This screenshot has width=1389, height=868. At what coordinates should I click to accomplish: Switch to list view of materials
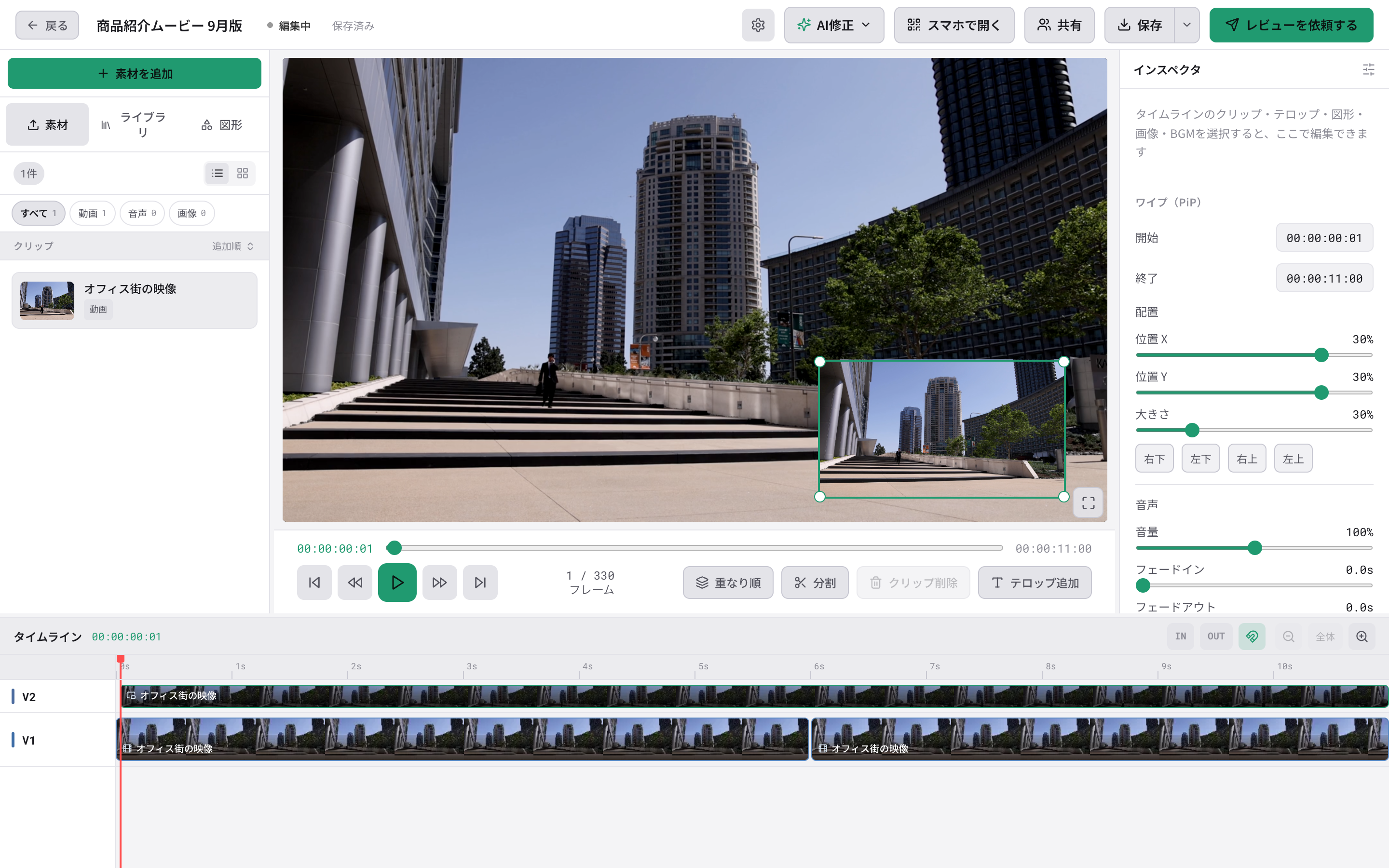pyautogui.click(x=218, y=174)
